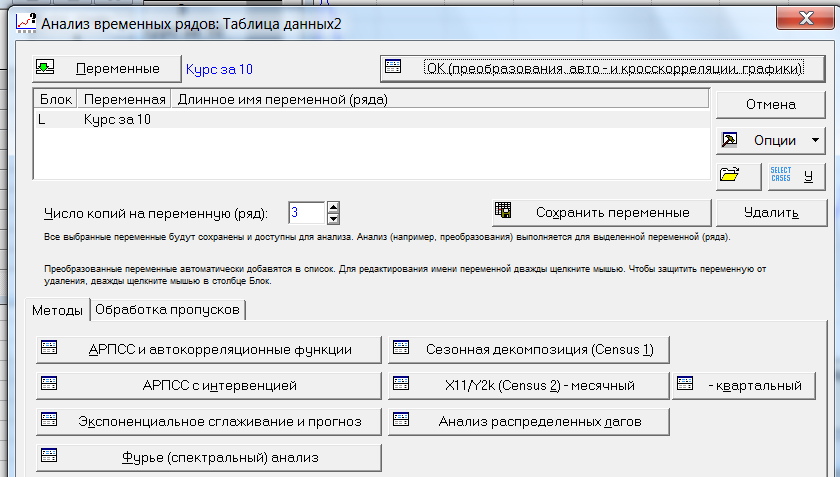Click icon on Фурье анализ button

coord(49,455)
